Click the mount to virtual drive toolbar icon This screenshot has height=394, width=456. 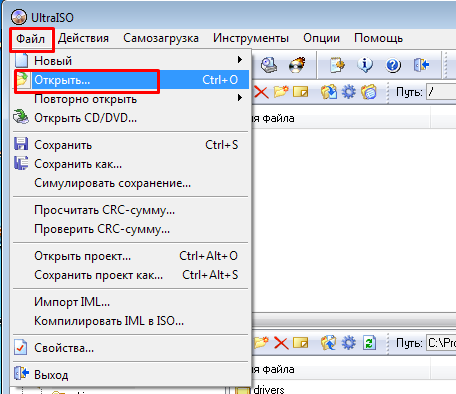[269, 65]
